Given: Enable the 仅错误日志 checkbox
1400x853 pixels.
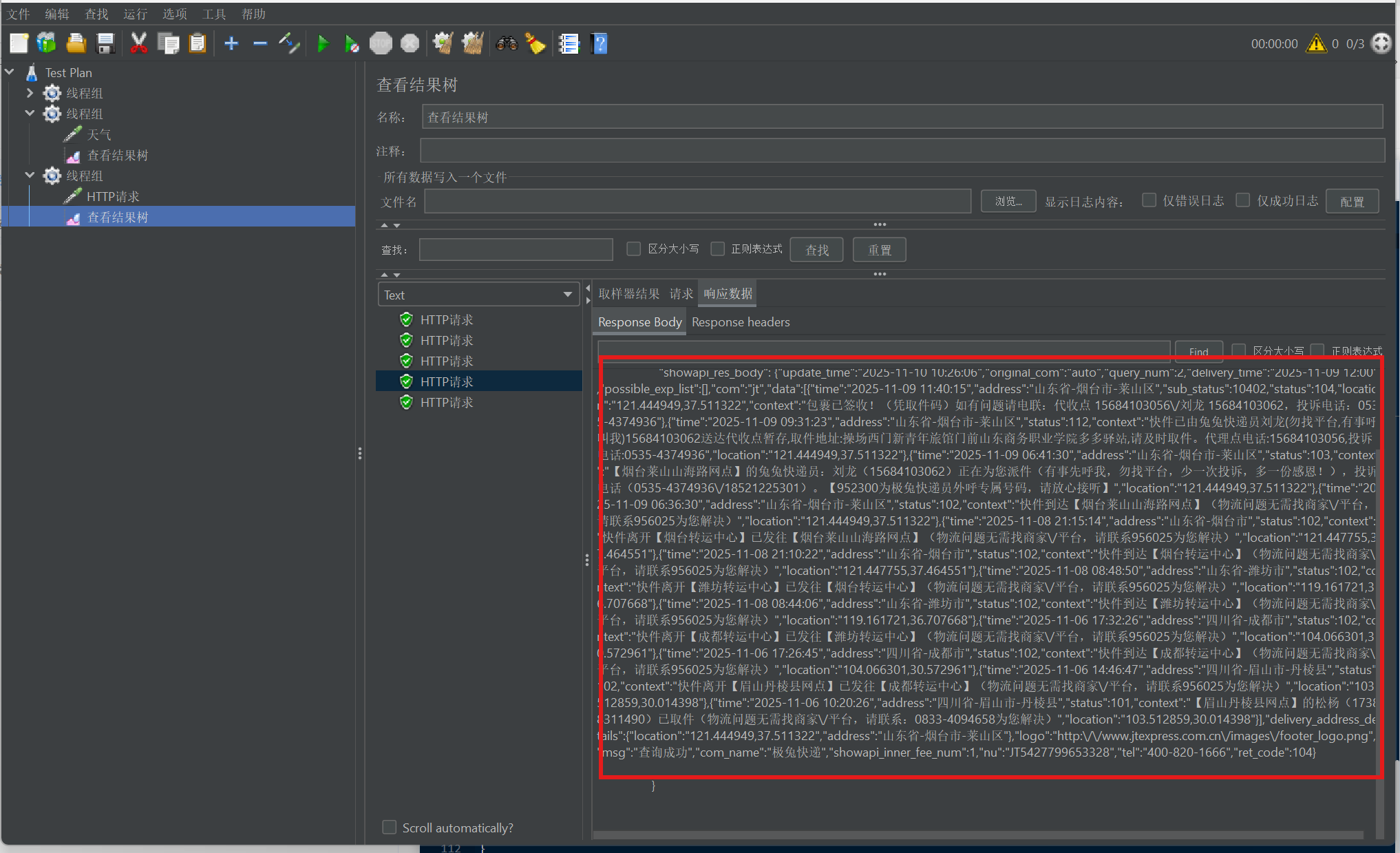Looking at the screenshot, I should click(1149, 200).
